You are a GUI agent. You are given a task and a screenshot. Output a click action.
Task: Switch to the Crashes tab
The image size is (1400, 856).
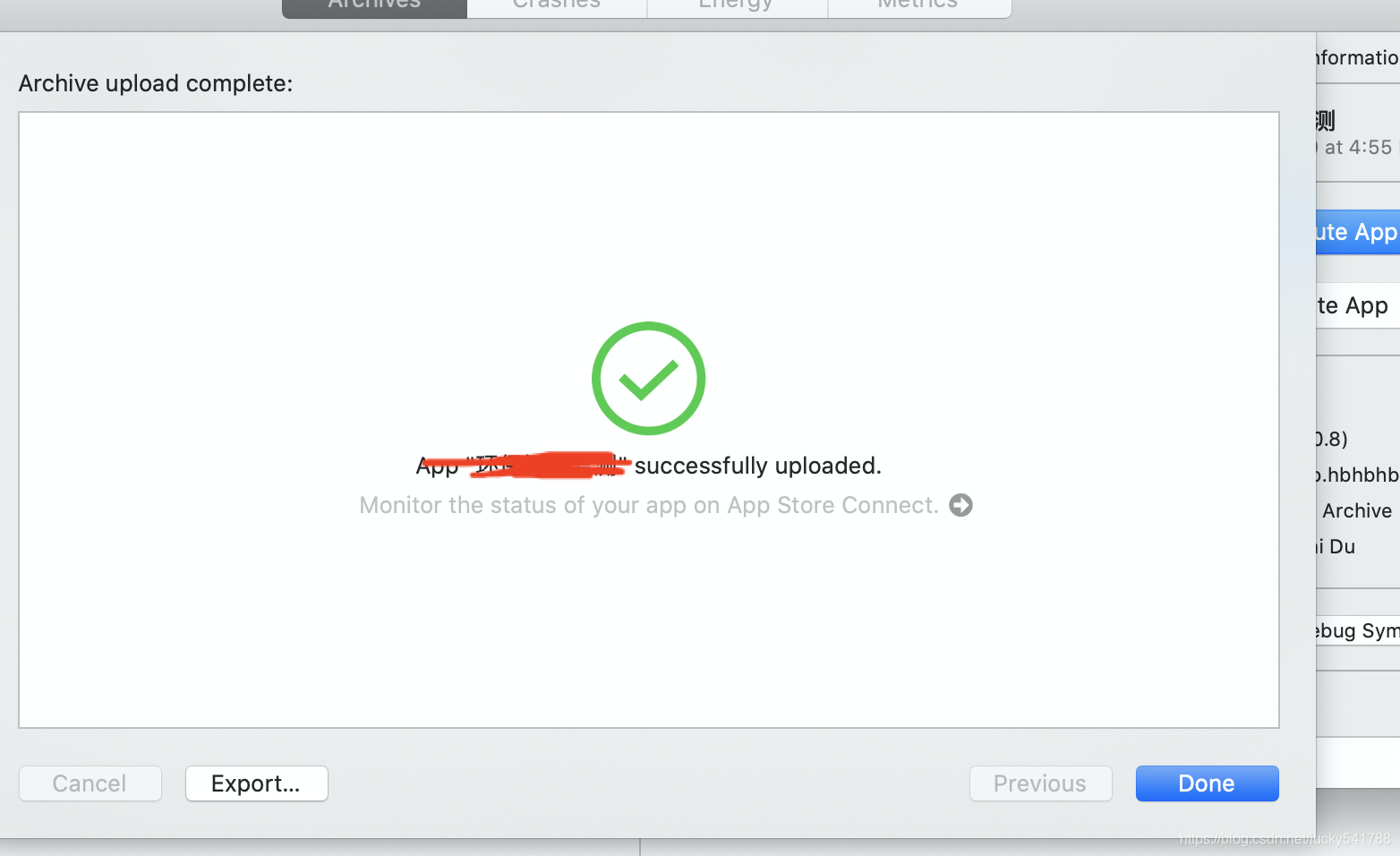coord(557,6)
